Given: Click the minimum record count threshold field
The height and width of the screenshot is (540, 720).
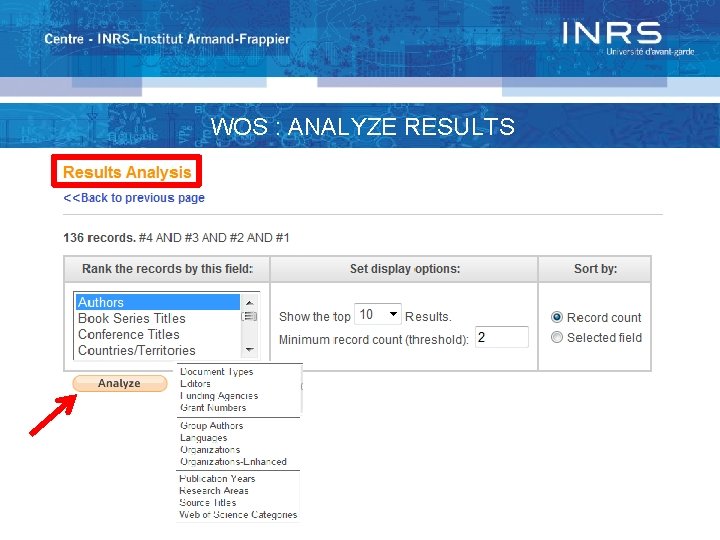Looking at the screenshot, I should coord(502,338).
